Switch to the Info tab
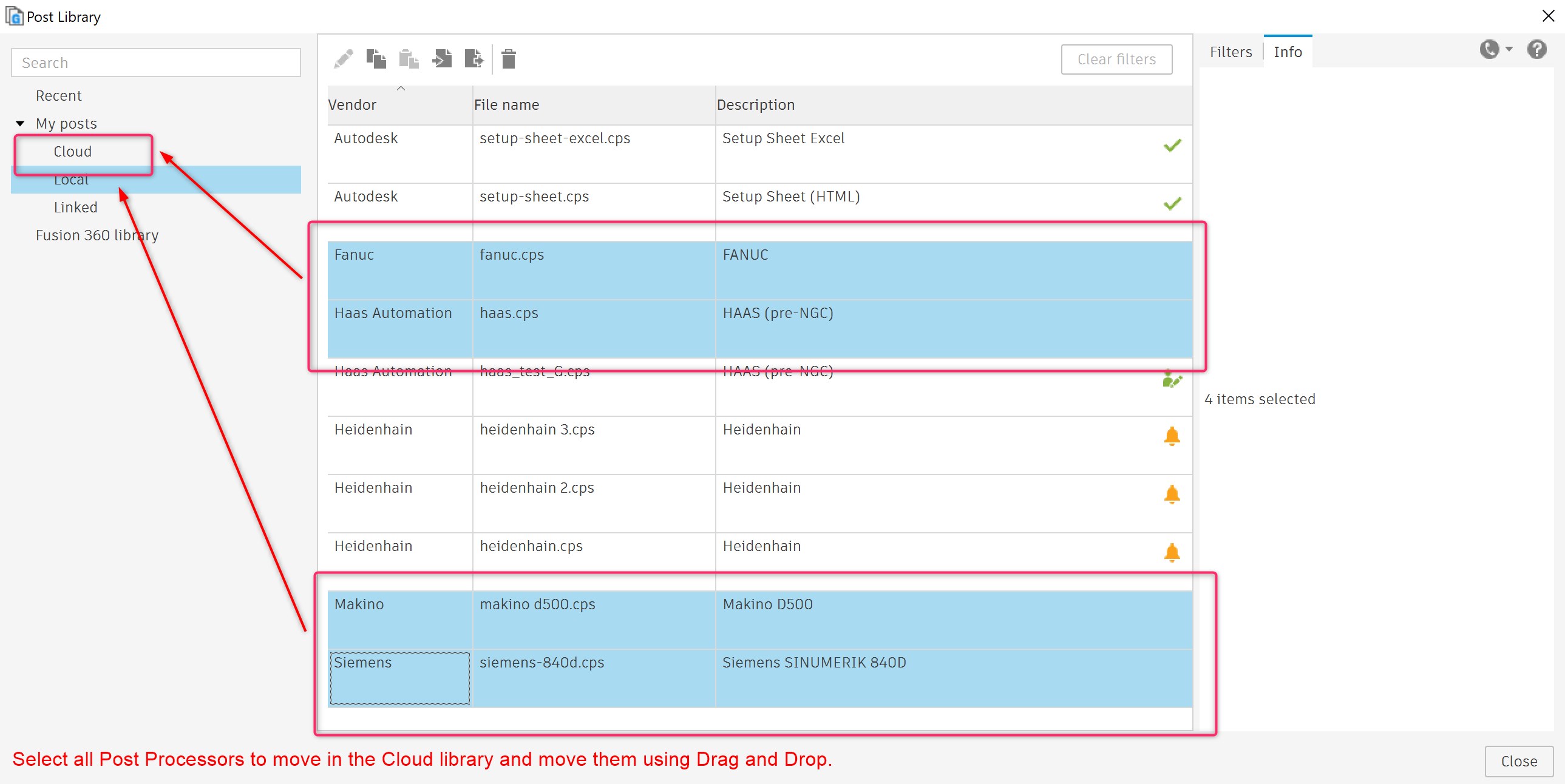 1288,52
